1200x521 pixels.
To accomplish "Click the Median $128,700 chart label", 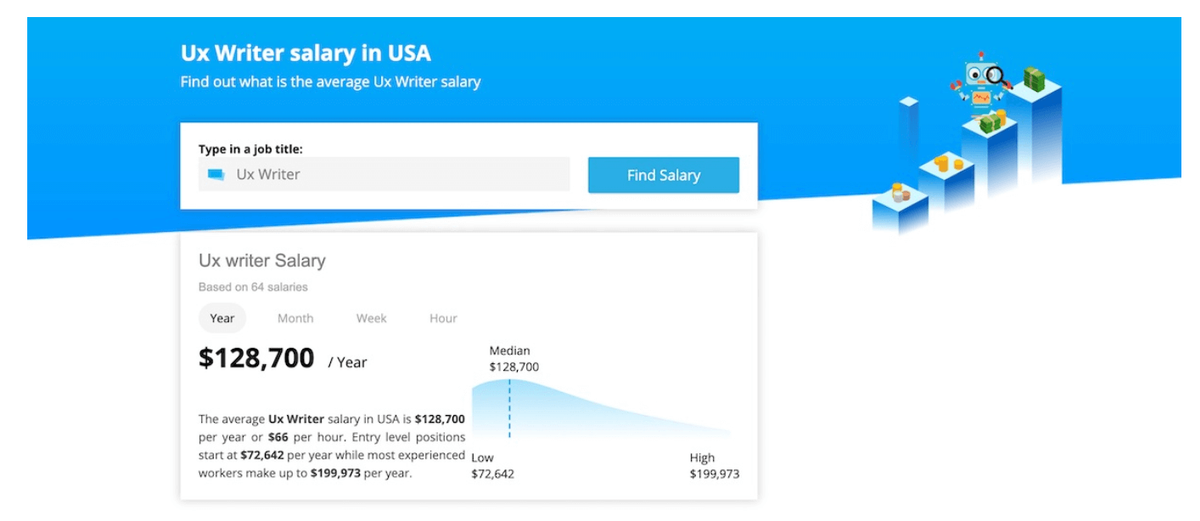I will 514,359.
